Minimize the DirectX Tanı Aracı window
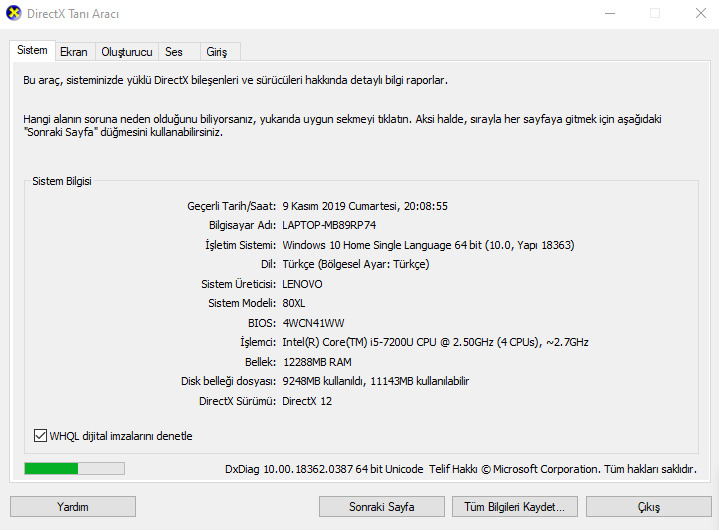The image size is (719, 530). coord(610,13)
